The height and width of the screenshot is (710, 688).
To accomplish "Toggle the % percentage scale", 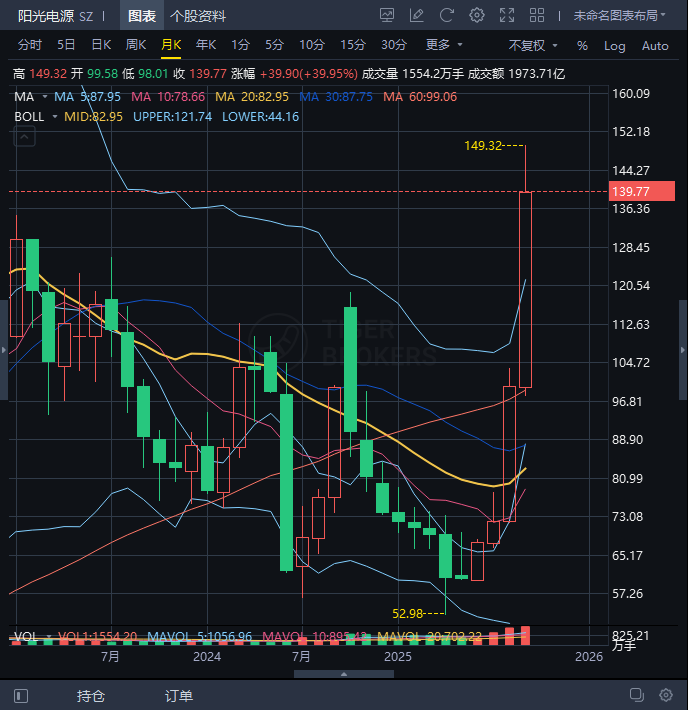I will coord(582,46).
